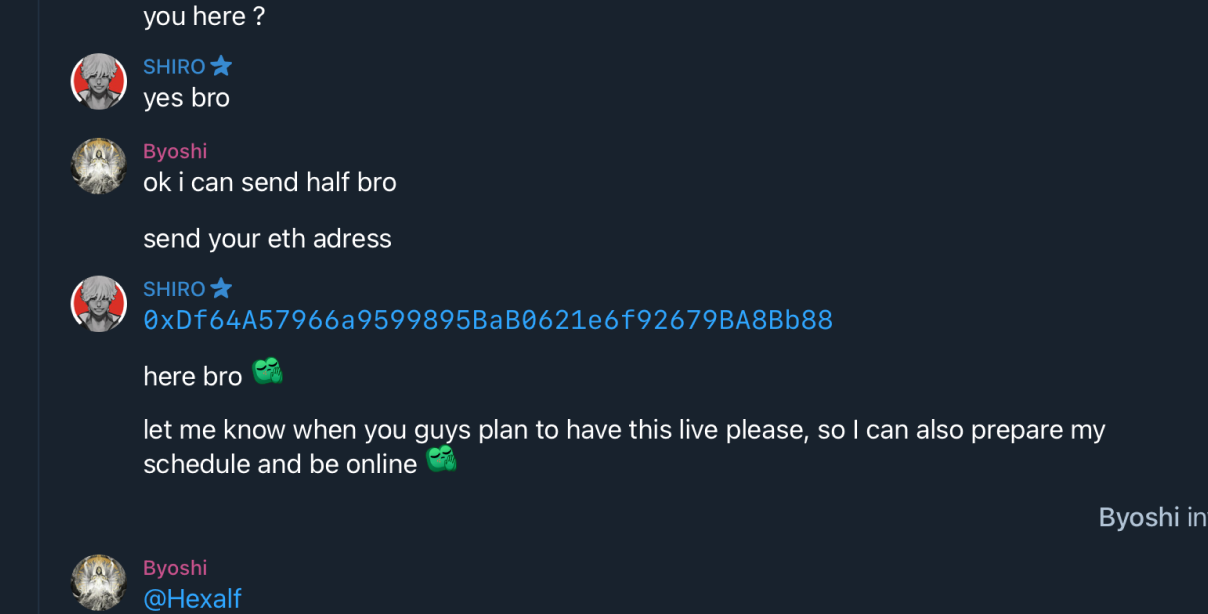Click the star badge beside SHIRO above the ETH address
Viewport: 1208px width, 614px height.
221,289
